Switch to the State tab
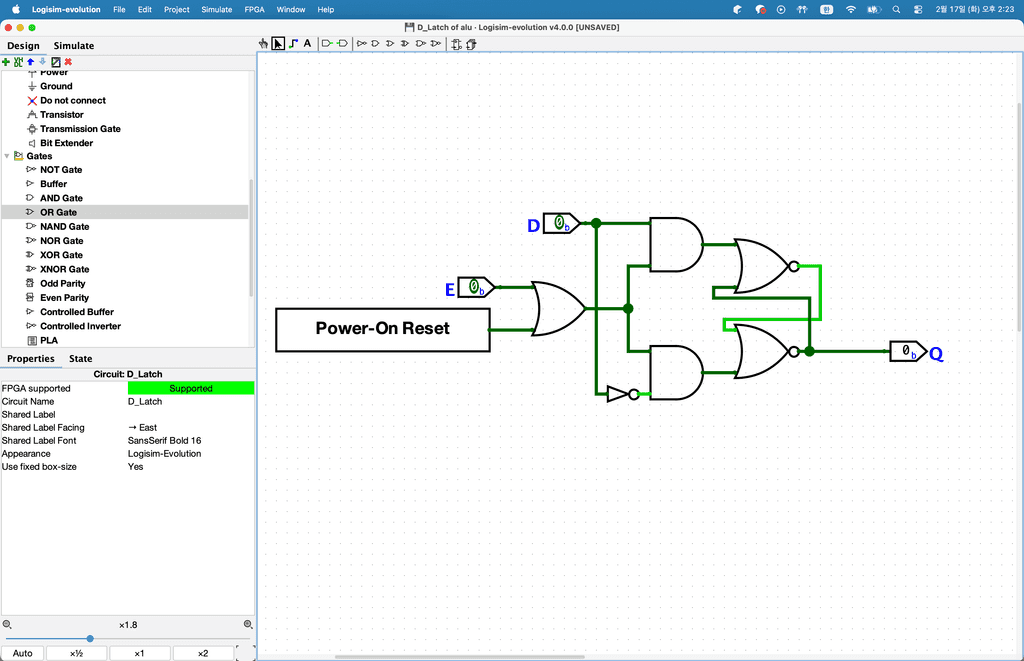The width and height of the screenshot is (1024, 661). 81,359
